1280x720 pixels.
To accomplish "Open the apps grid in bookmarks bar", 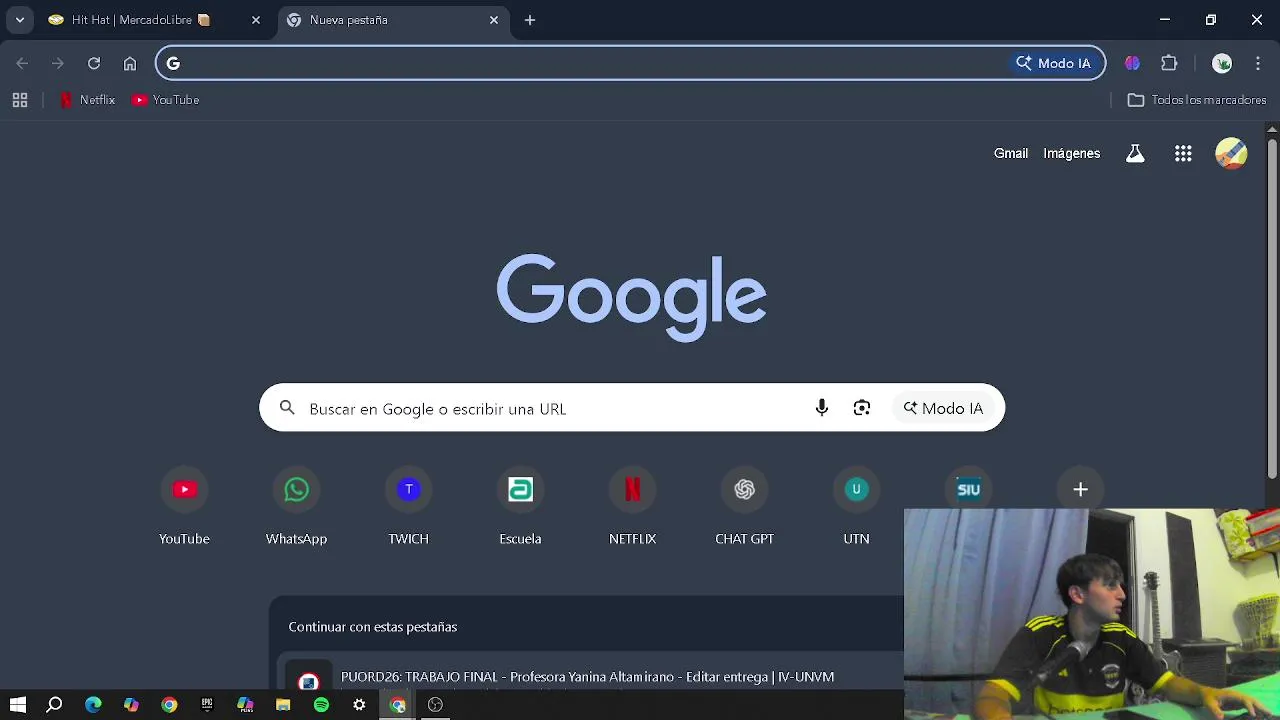I will point(20,100).
